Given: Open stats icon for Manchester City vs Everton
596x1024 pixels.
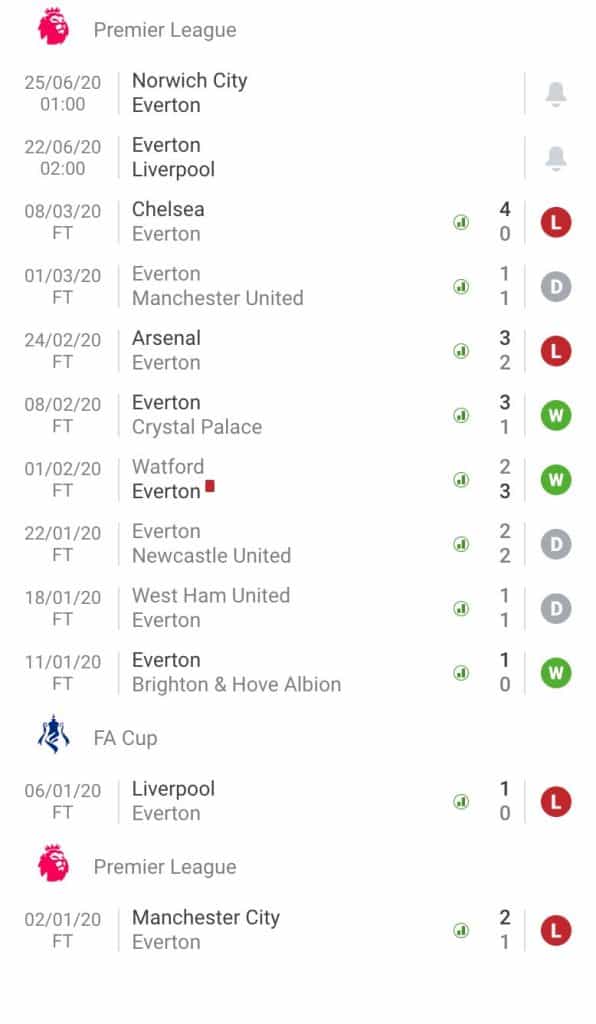Looking at the screenshot, I should pos(460,930).
